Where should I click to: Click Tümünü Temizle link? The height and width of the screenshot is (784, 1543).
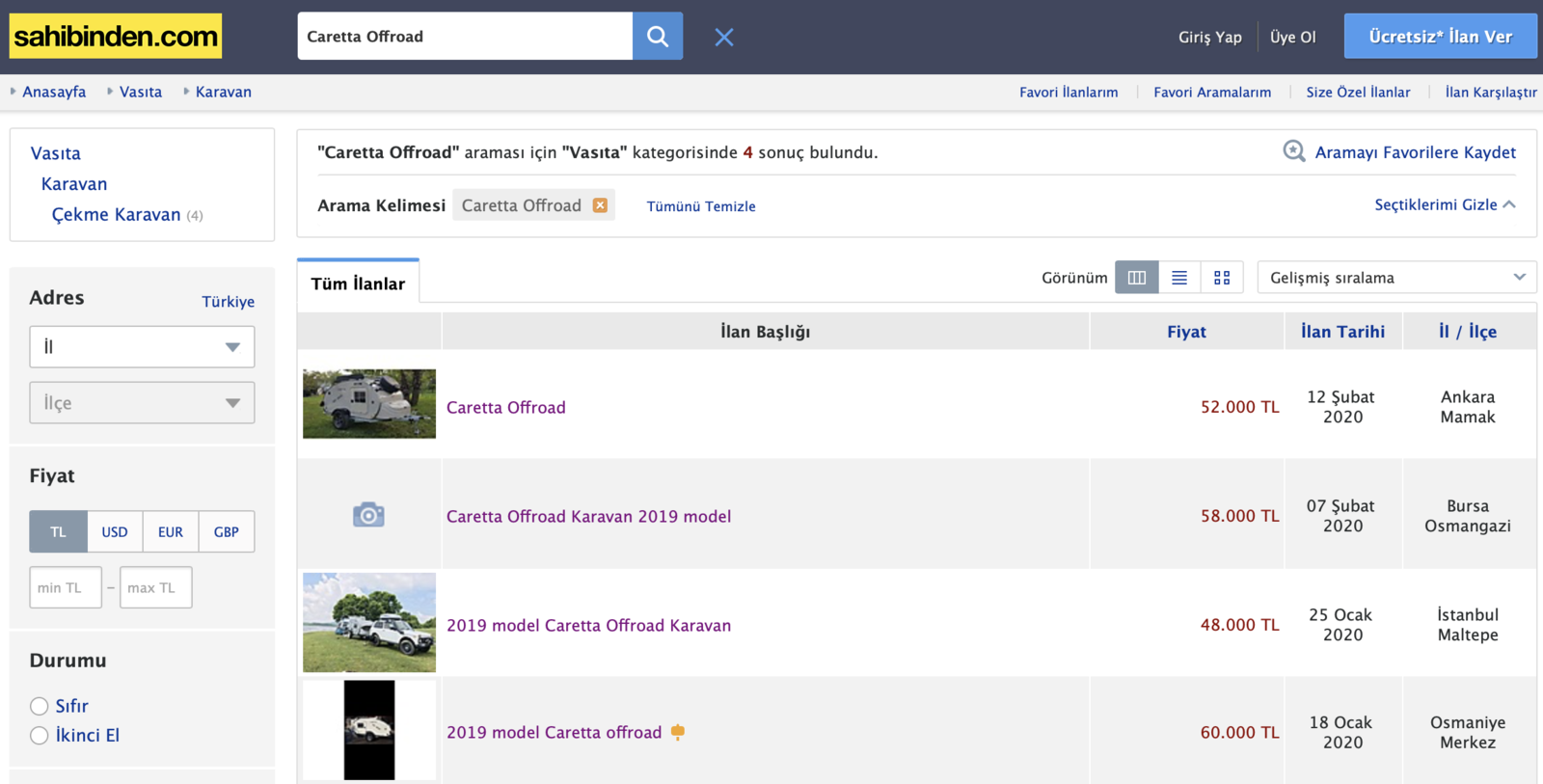click(701, 206)
